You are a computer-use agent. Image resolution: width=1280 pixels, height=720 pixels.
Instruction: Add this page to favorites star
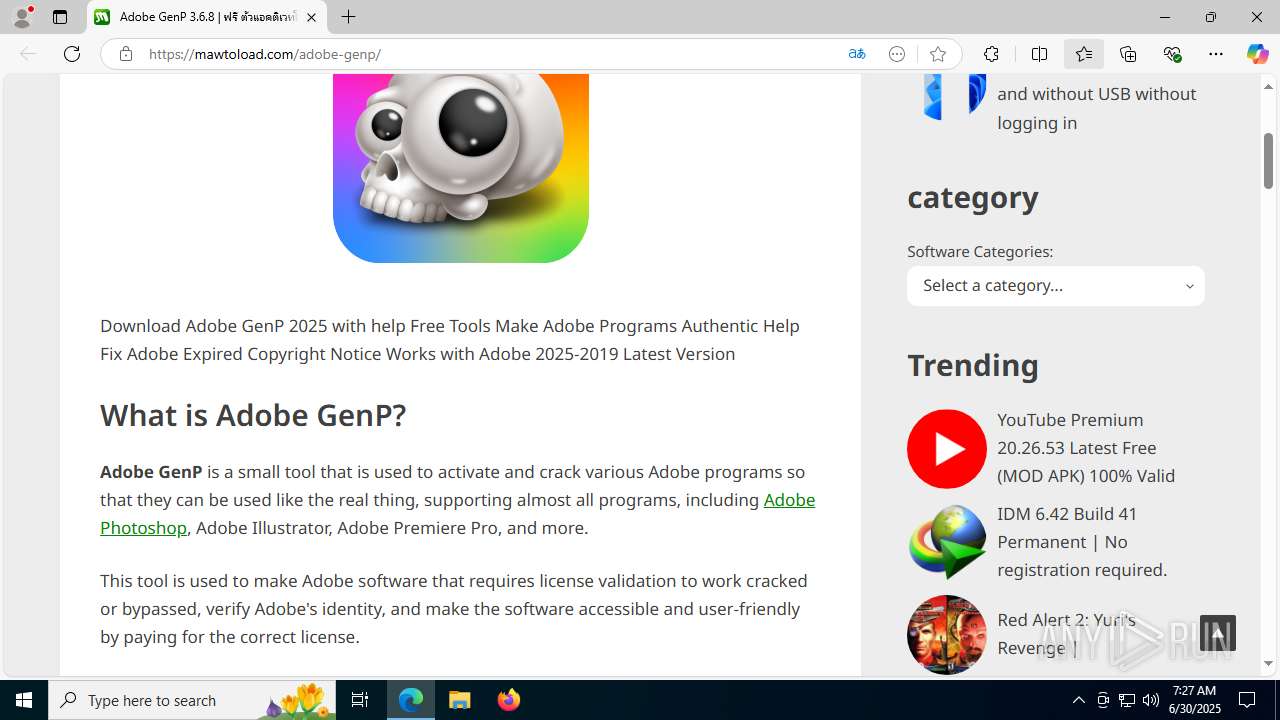point(937,54)
